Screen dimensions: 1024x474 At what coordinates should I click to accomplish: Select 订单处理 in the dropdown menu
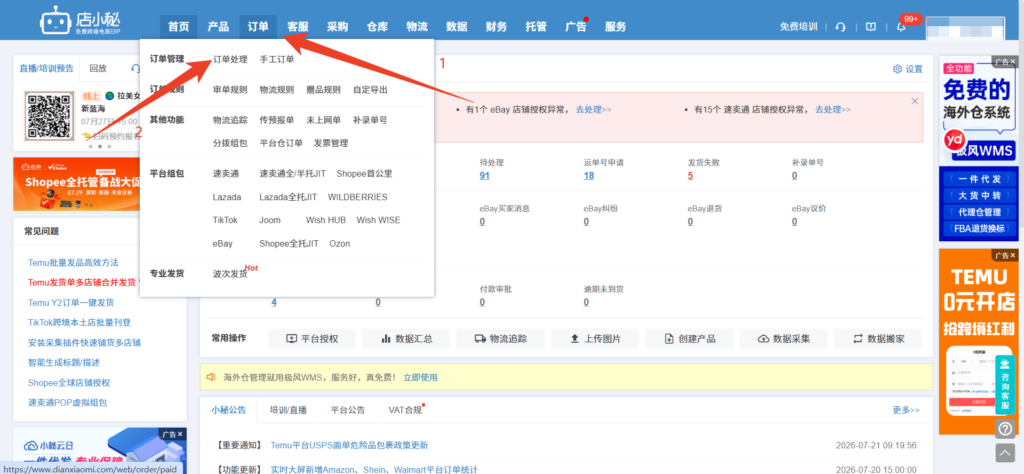tap(230, 59)
